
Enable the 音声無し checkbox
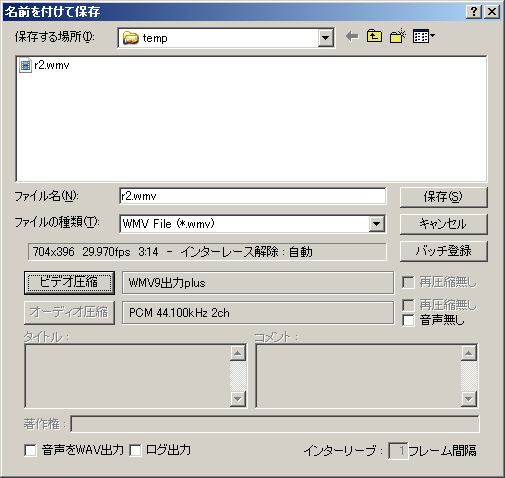click(x=408, y=320)
